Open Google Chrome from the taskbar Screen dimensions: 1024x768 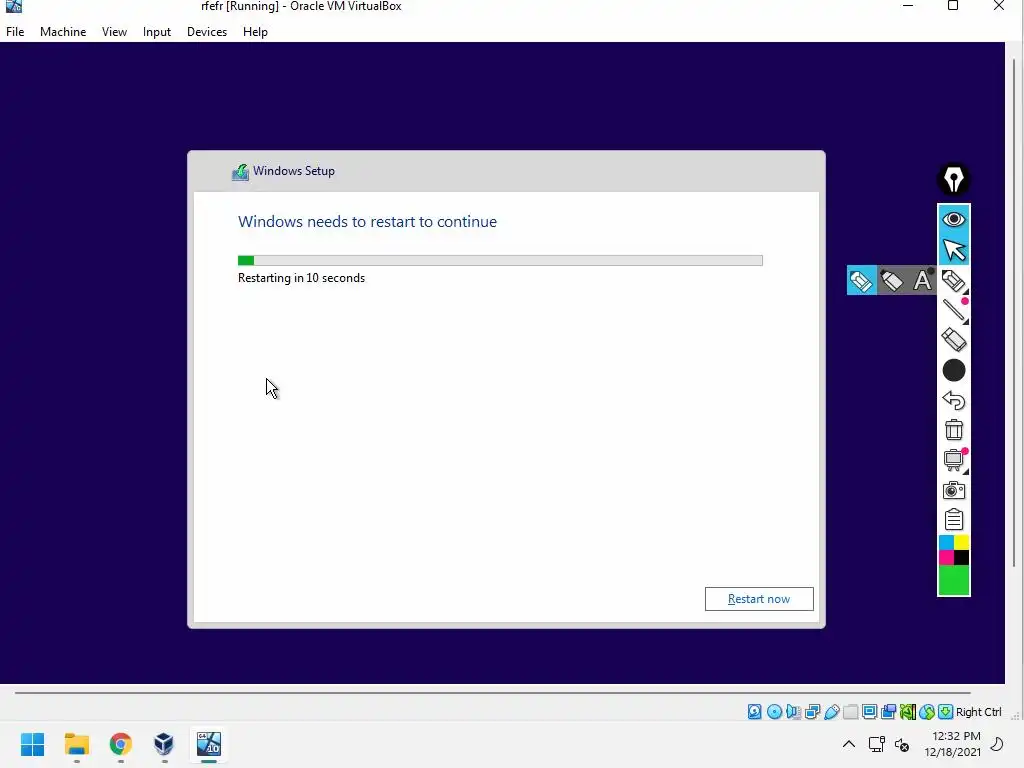click(x=121, y=744)
